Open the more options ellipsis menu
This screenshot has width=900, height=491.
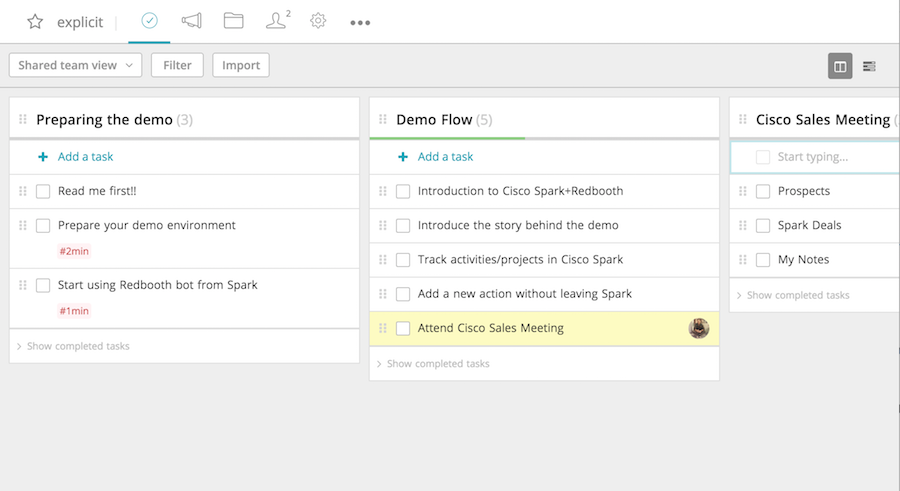coord(360,23)
